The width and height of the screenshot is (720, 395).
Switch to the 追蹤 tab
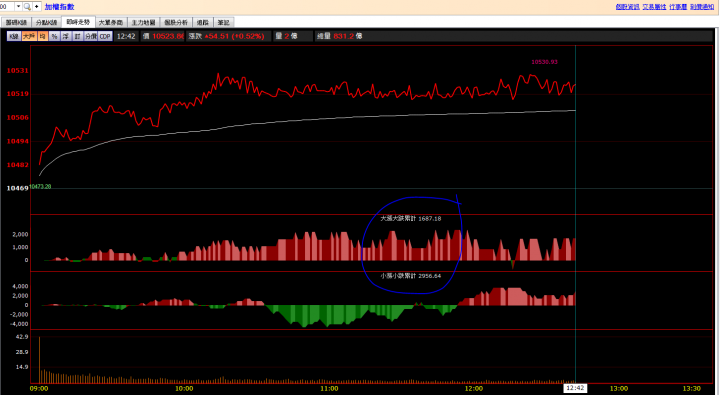202,22
